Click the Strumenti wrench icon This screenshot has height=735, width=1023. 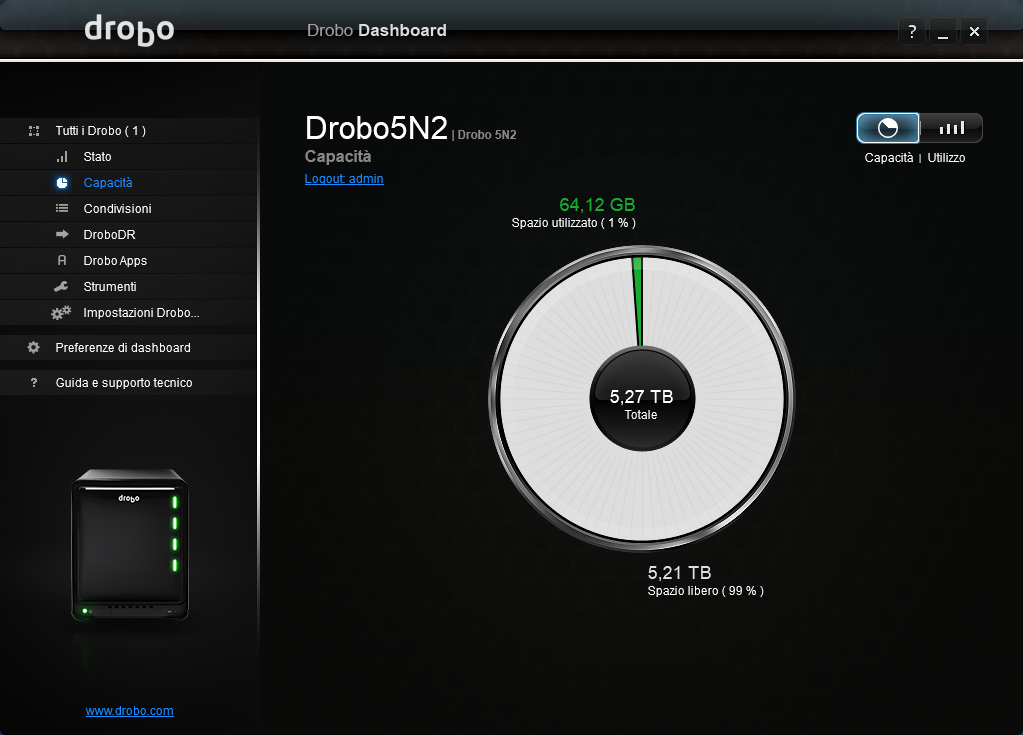62,287
